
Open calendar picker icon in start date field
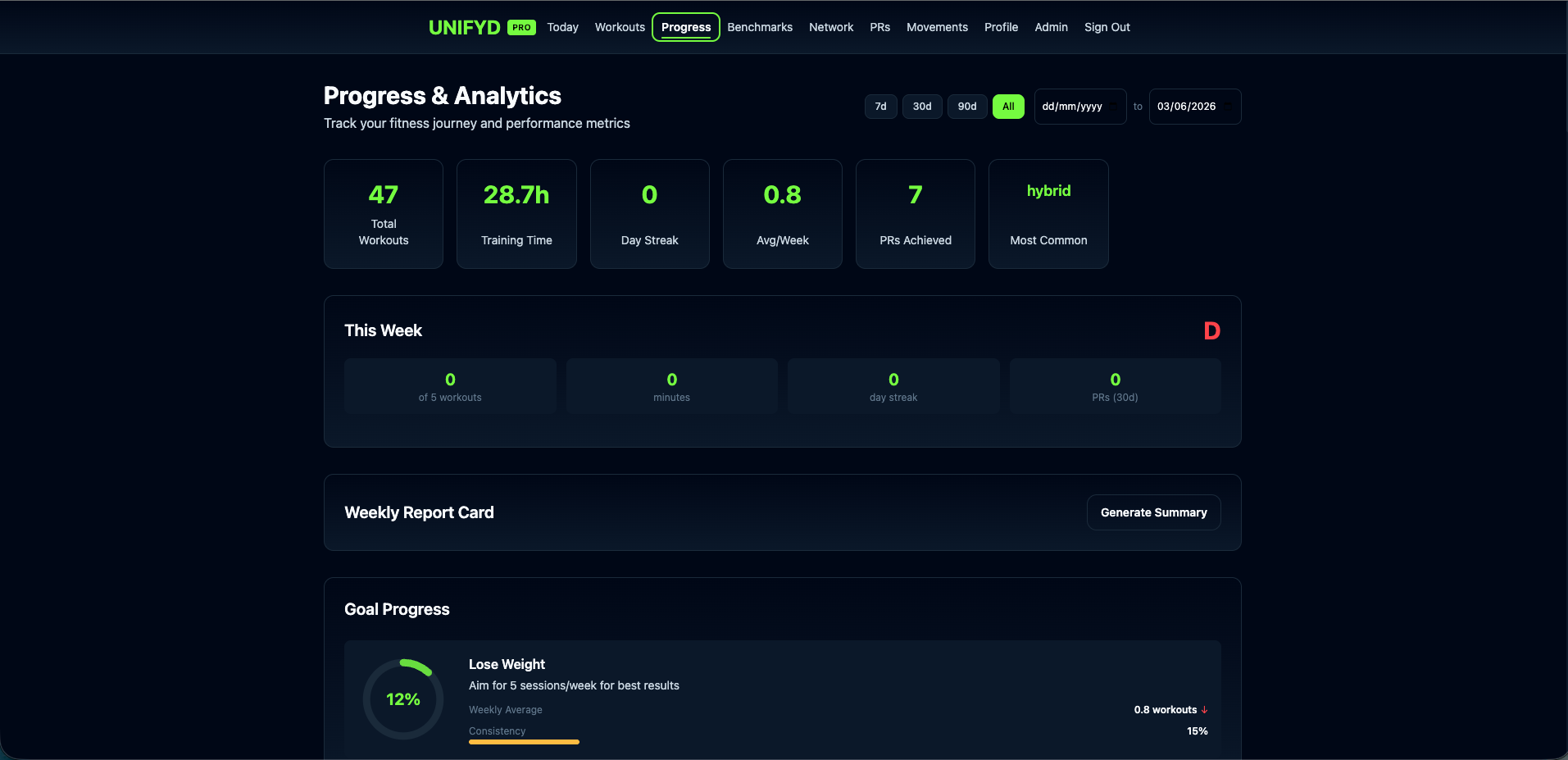pyautogui.click(x=1113, y=107)
